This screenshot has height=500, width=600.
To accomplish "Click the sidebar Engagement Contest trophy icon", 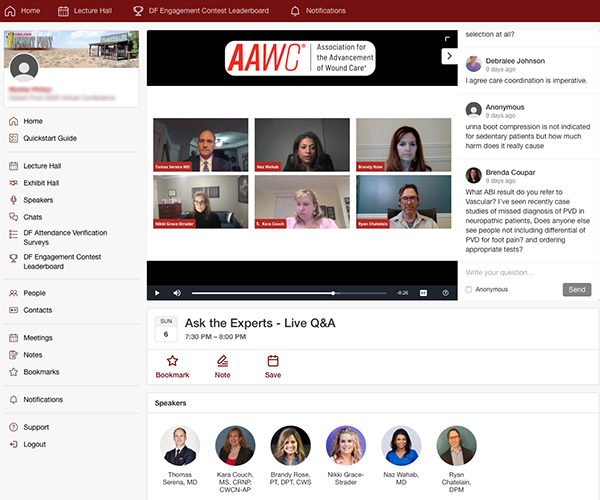I will coord(13,258).
